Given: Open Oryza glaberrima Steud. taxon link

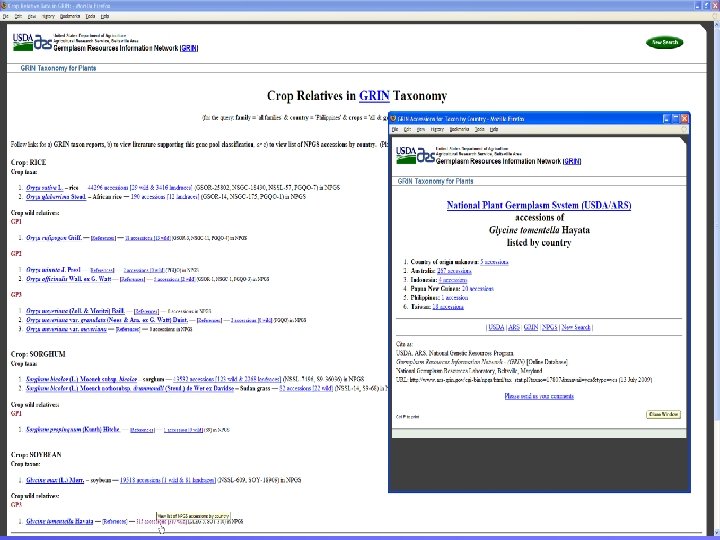Looking at the screenshot, I should (x=56, y=197).
